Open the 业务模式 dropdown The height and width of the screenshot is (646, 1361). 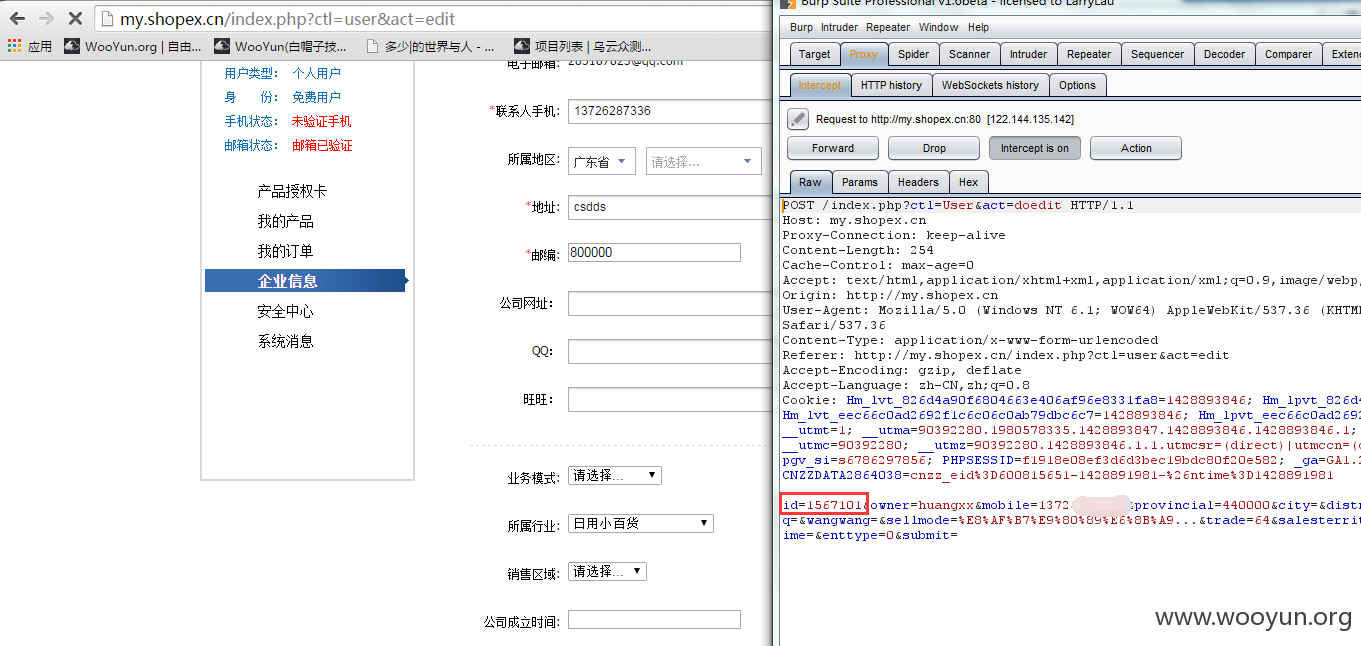pyautogui.click(x=614, y=475)
